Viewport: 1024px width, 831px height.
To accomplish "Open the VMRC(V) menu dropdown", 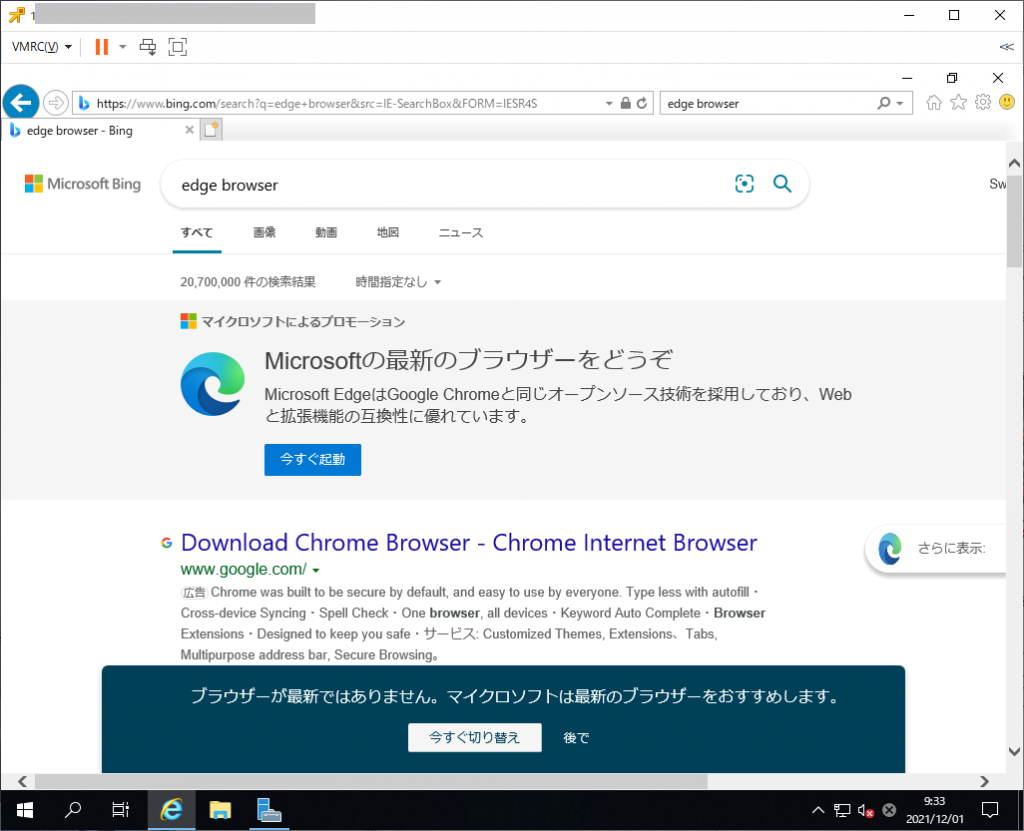I will click(42, 46).
